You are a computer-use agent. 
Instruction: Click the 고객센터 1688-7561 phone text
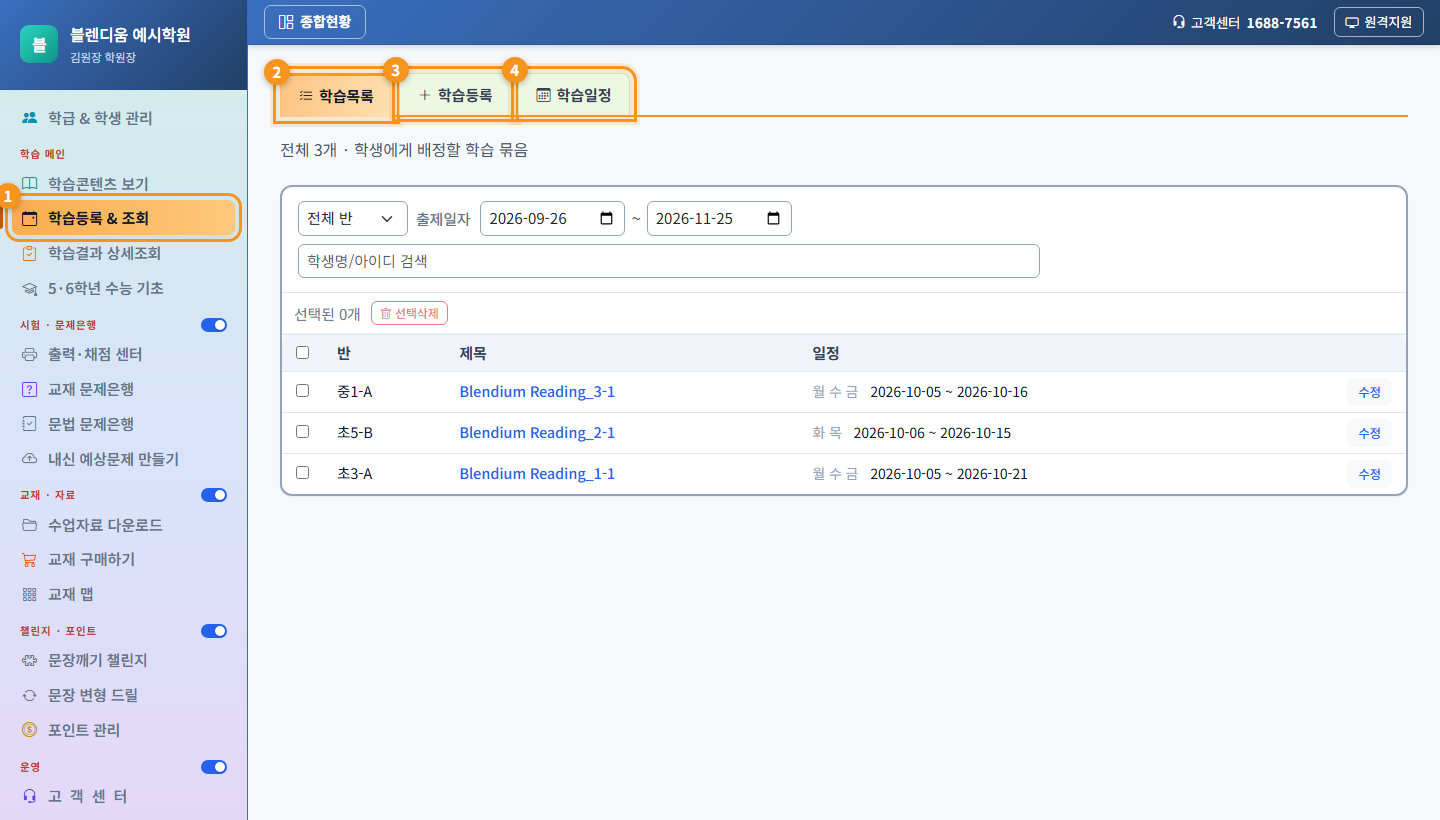(x=1245, y=22)
